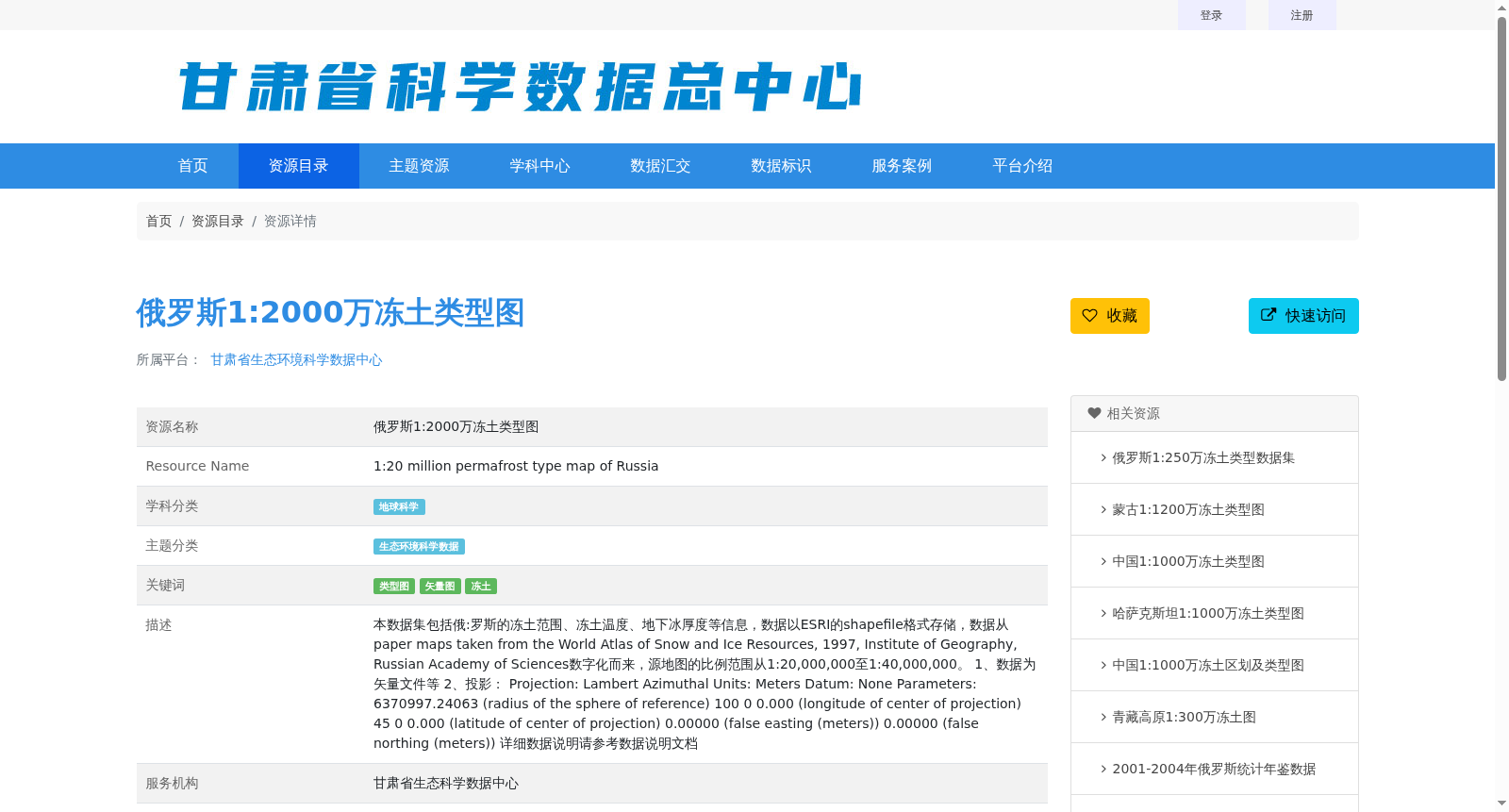Screen dimensions: 1509x812
Task: Click chevron before 俄罗斯1:250万冻土类型数据集
Action: [1103, 457]
